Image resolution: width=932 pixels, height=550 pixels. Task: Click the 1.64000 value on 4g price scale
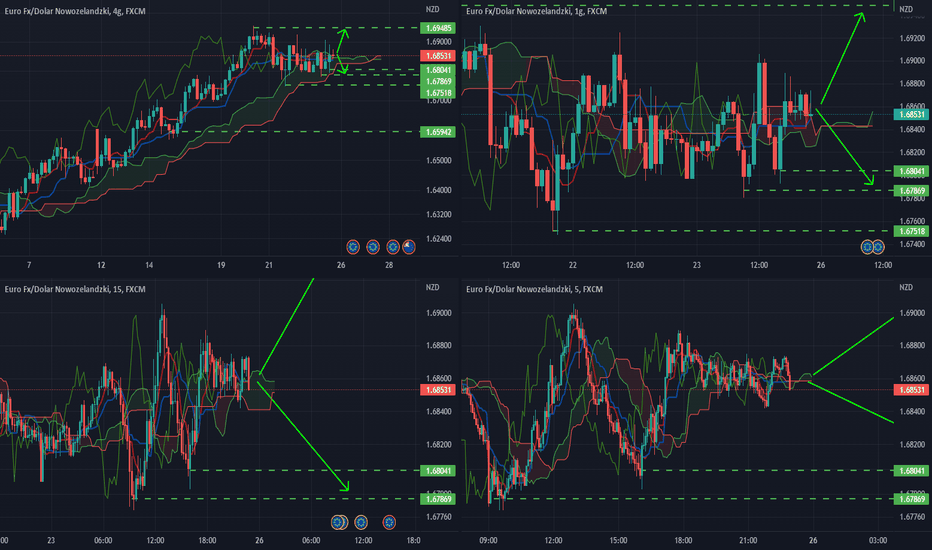click(439, 190)
